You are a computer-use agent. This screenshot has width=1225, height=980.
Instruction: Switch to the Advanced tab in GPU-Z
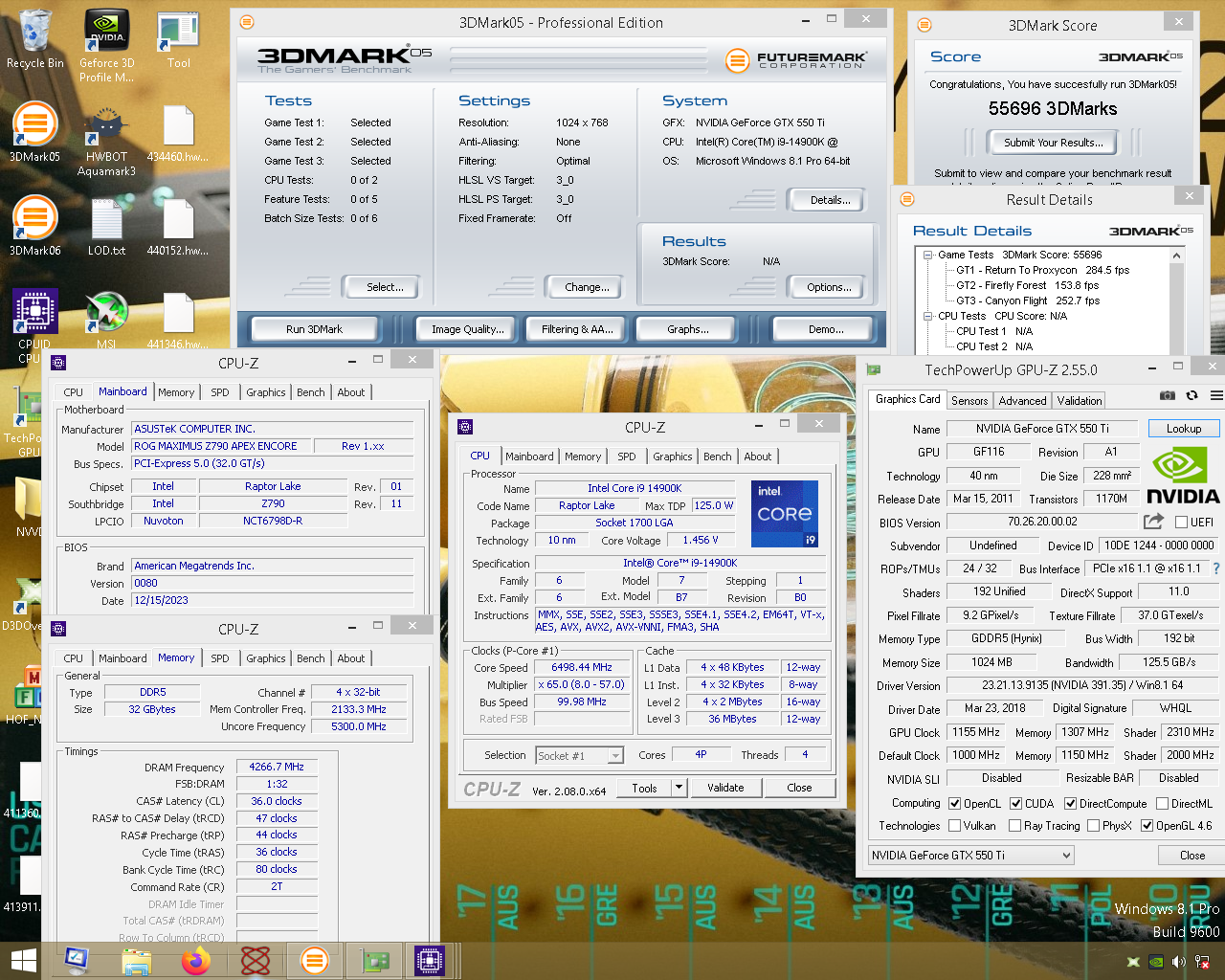point(1022,401)
